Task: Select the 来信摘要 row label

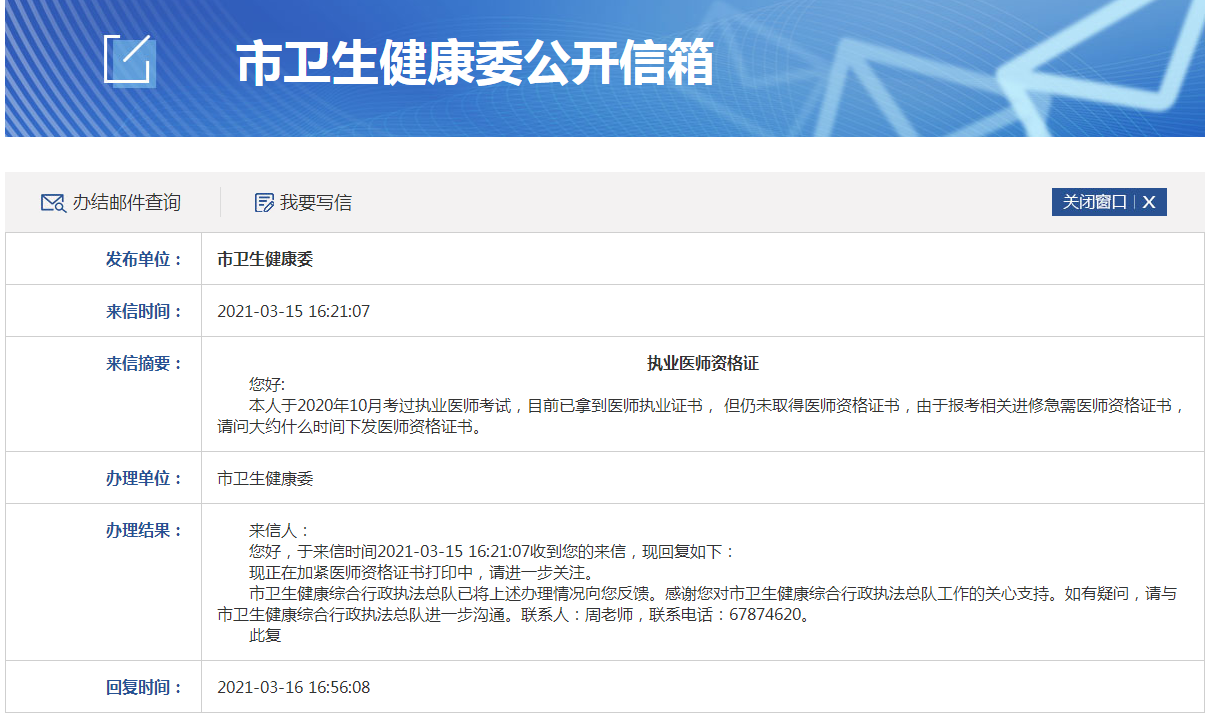Action: pos(144,363)
